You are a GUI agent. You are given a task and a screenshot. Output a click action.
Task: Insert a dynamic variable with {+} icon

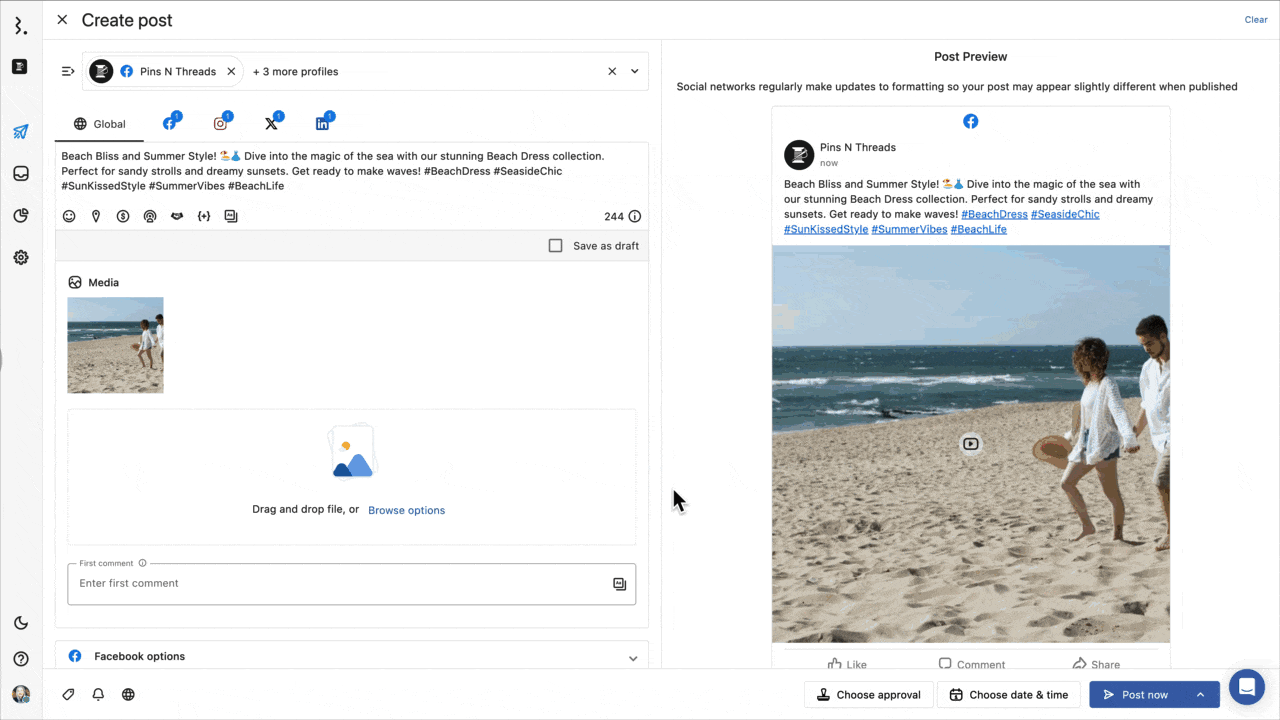(204, 216)
